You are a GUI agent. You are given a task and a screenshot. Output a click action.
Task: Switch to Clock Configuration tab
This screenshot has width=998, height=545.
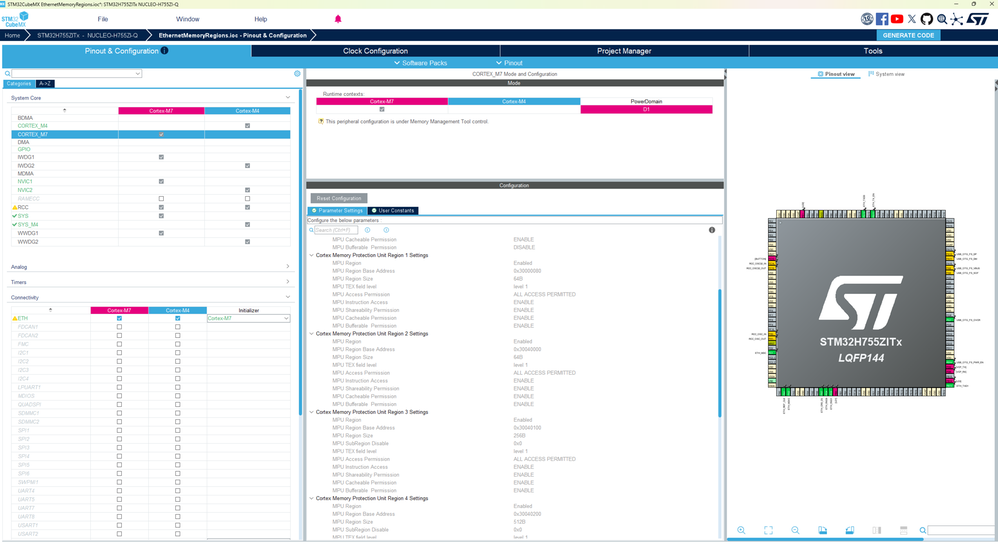click(x=376, y=51)
